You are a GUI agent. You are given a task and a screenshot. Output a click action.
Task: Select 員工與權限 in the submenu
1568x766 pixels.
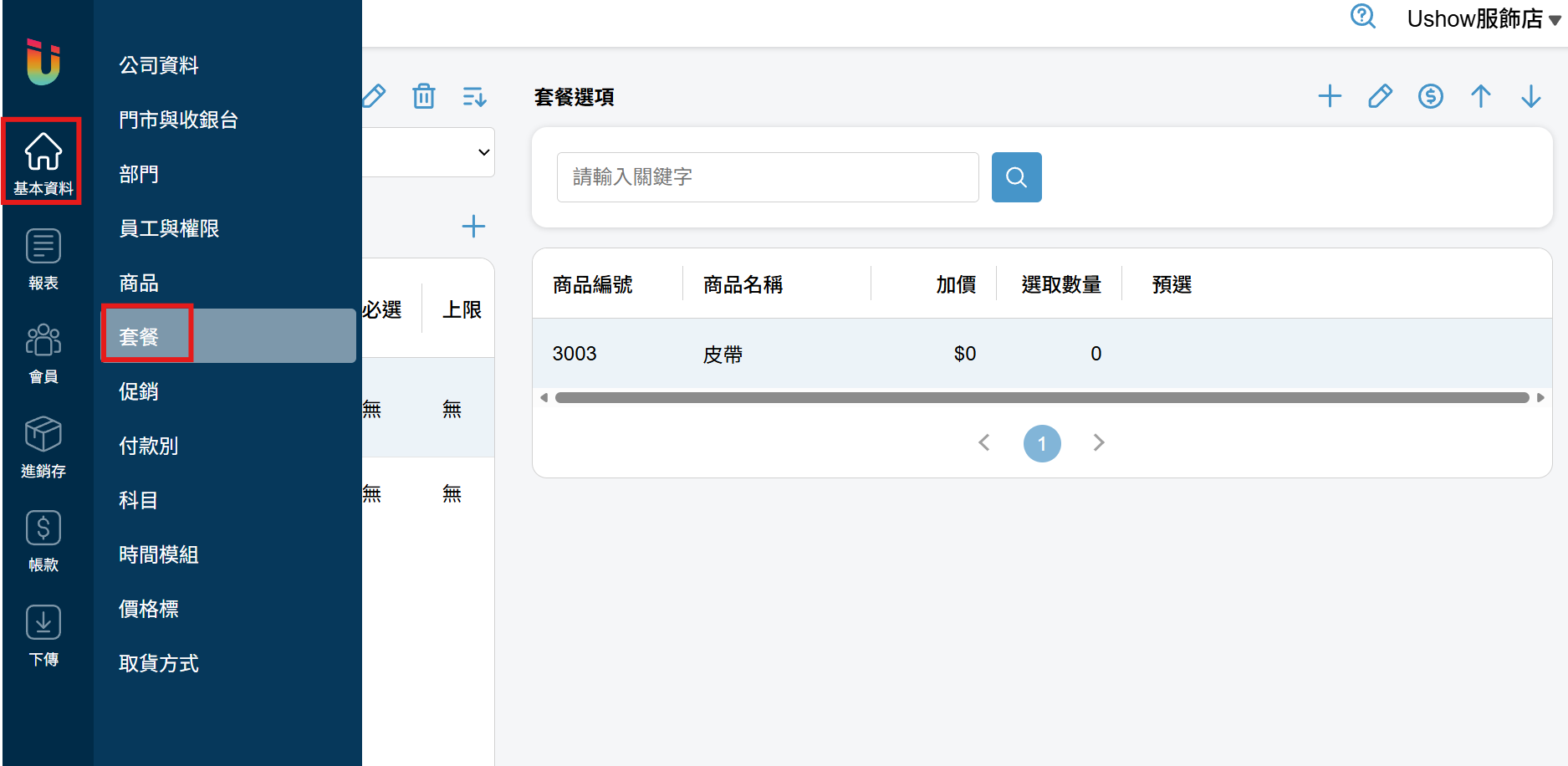click(x=169, y=227)
